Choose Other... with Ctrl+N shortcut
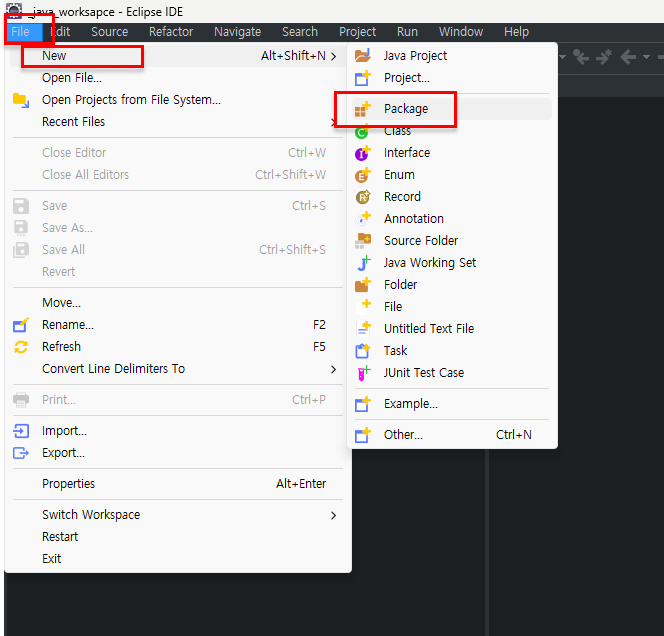 tap(452, 435)
